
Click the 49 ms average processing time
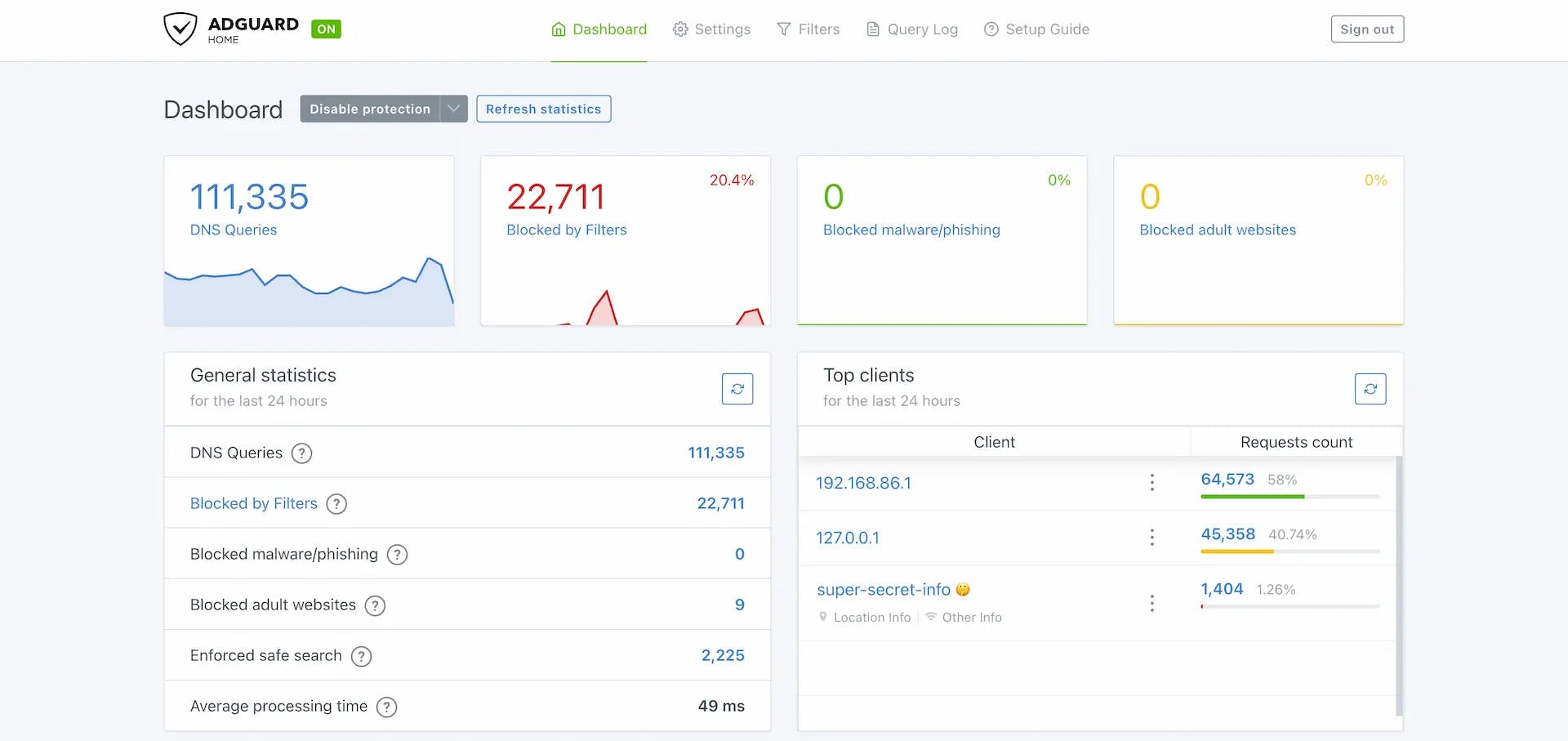[x=721, y=706]
